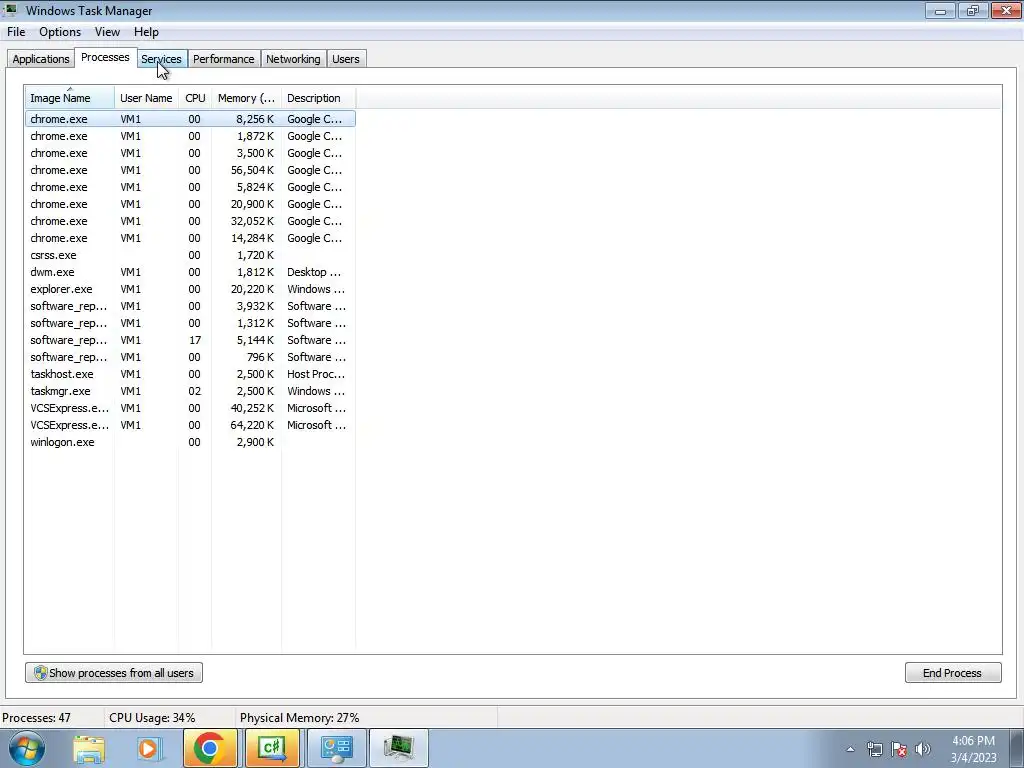Screen dimensions: 1024x768
Task: Select chrome.exe row using 14,284 K
Action: pos(190,238)
